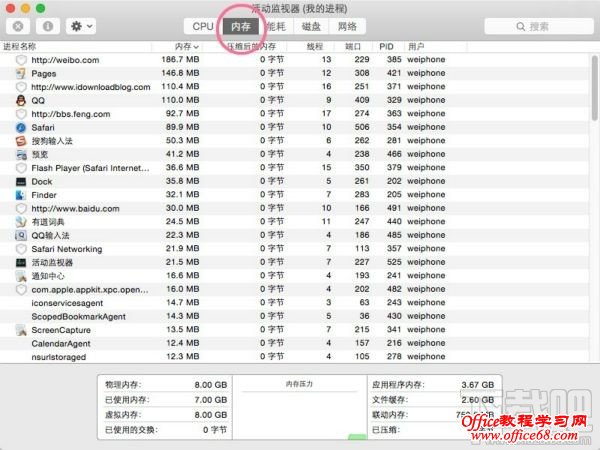Click the 146.8 MB memory value
Screen dimensions: 600x450
point(180,73)
